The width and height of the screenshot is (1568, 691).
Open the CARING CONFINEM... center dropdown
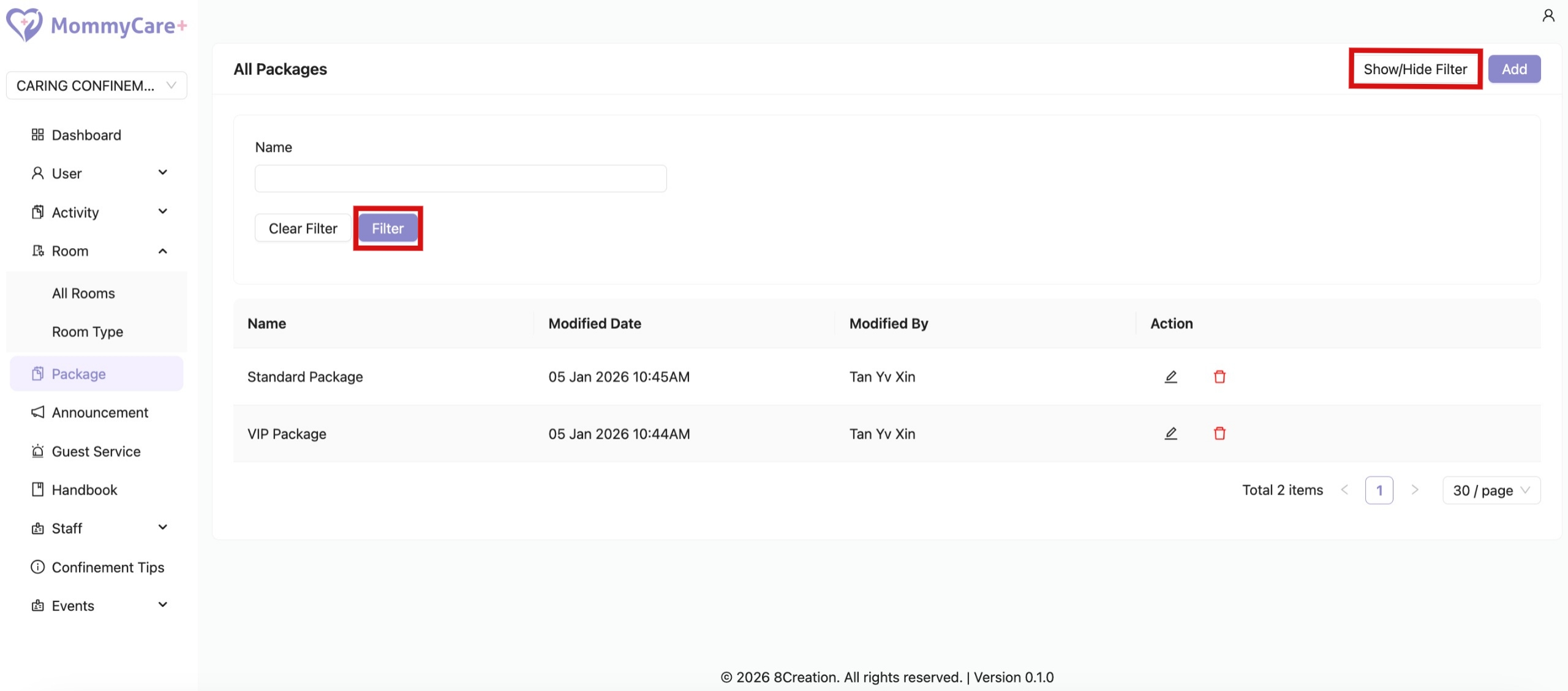[x=96, y=86]
